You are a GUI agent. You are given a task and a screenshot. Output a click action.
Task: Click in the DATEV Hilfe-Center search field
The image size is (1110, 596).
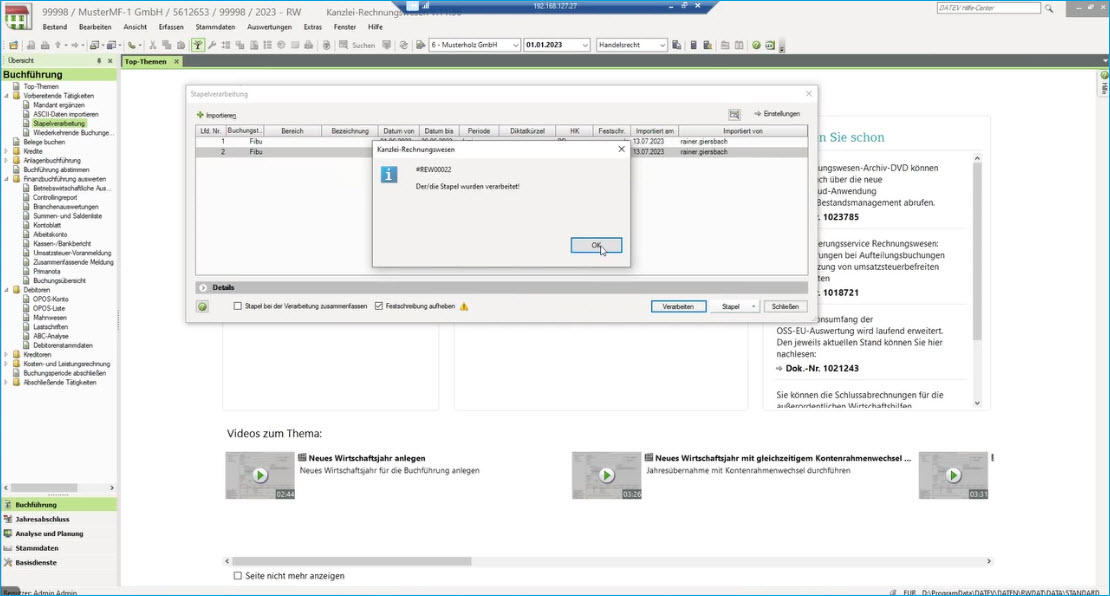point(988,8)
